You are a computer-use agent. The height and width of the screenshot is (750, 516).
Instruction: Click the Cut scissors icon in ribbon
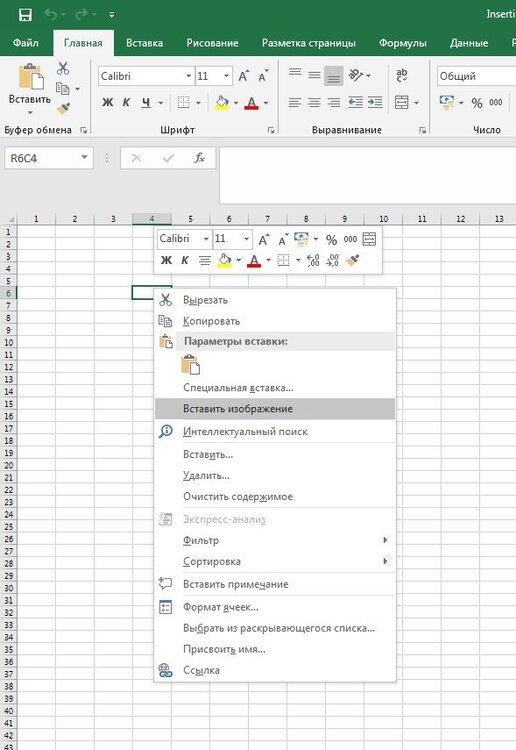(x=63, y=68)
